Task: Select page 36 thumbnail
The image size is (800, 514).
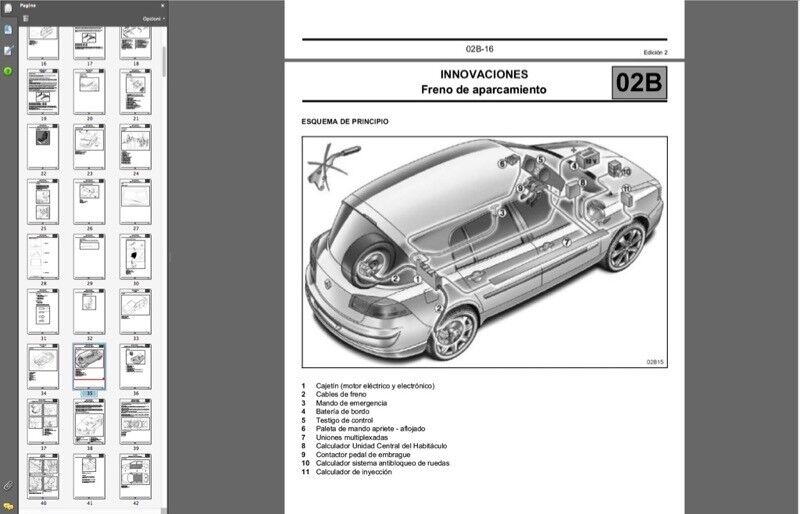Action: (x=135, y=366)
